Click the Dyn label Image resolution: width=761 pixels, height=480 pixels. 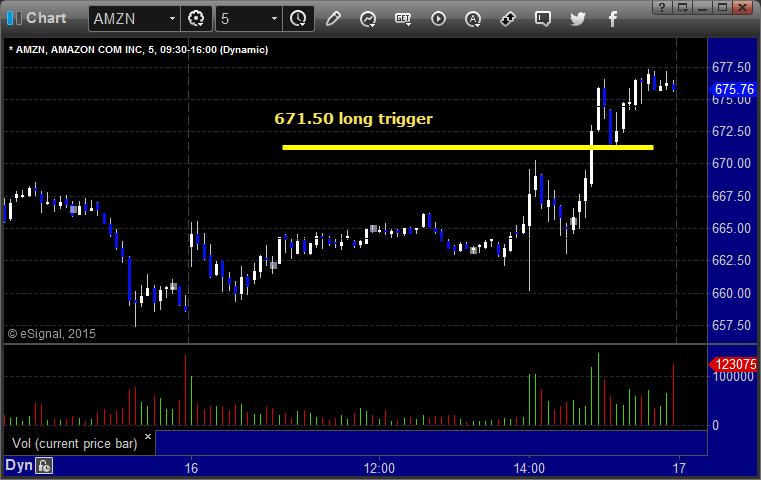[x=18, y=465]
